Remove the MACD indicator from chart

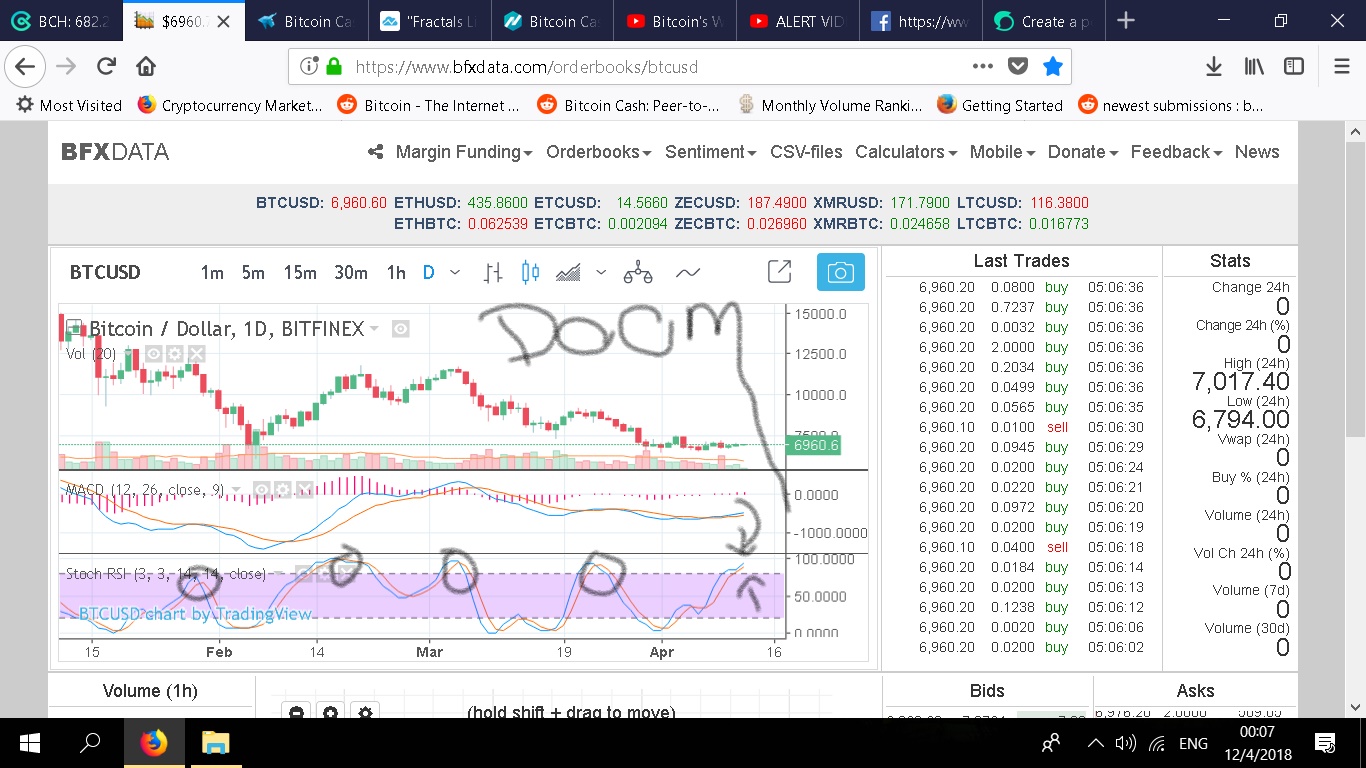[304, 490]
